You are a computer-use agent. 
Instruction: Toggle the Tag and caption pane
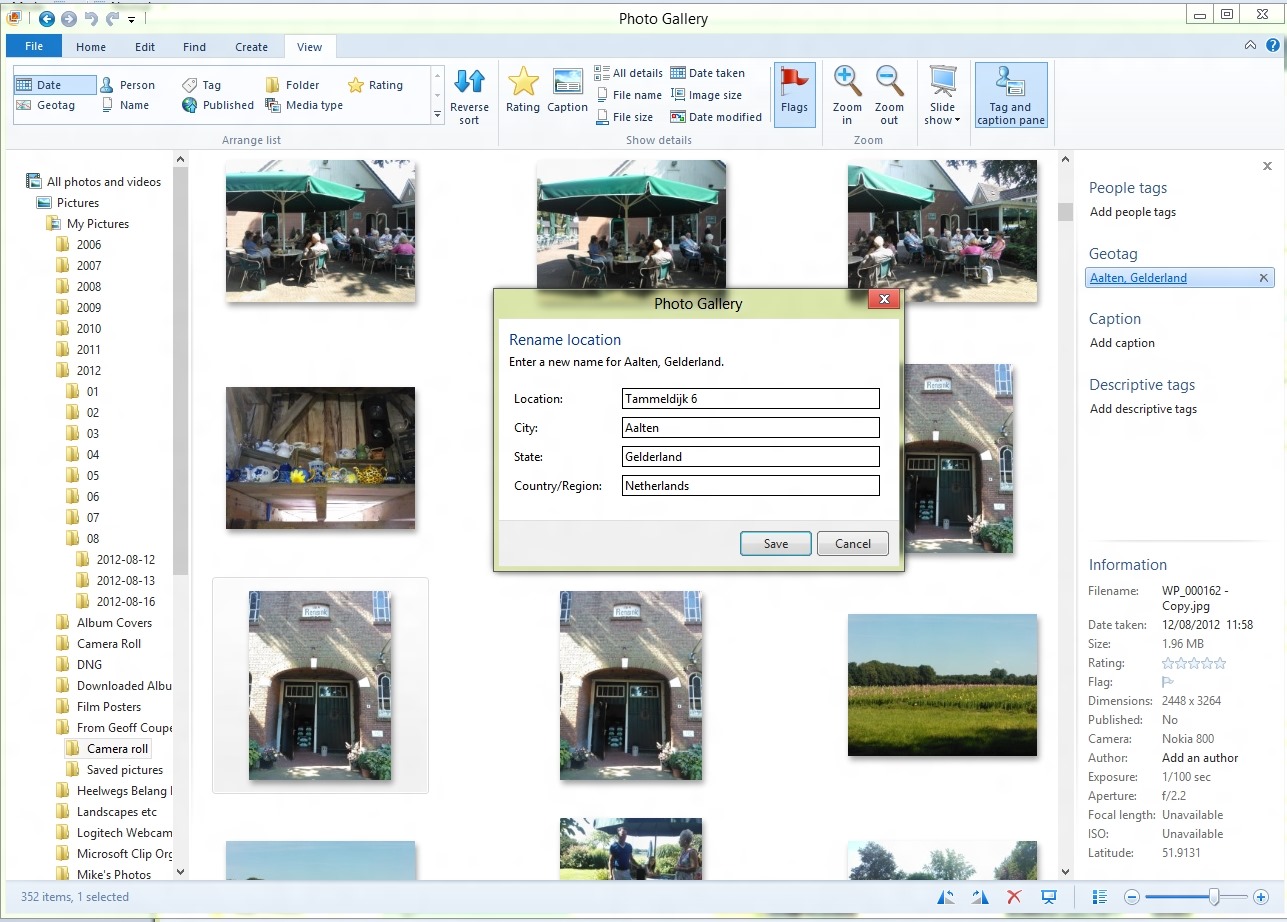tap(1010, 94)
